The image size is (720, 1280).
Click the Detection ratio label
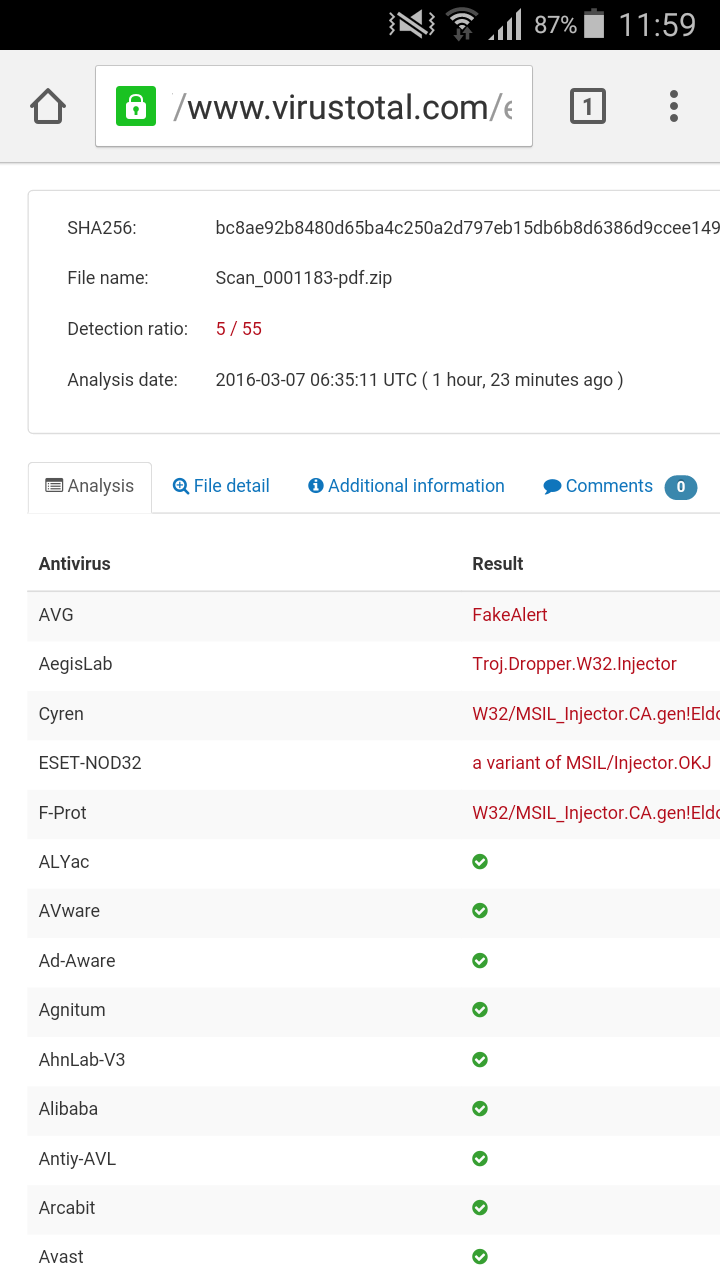[128, 329]
